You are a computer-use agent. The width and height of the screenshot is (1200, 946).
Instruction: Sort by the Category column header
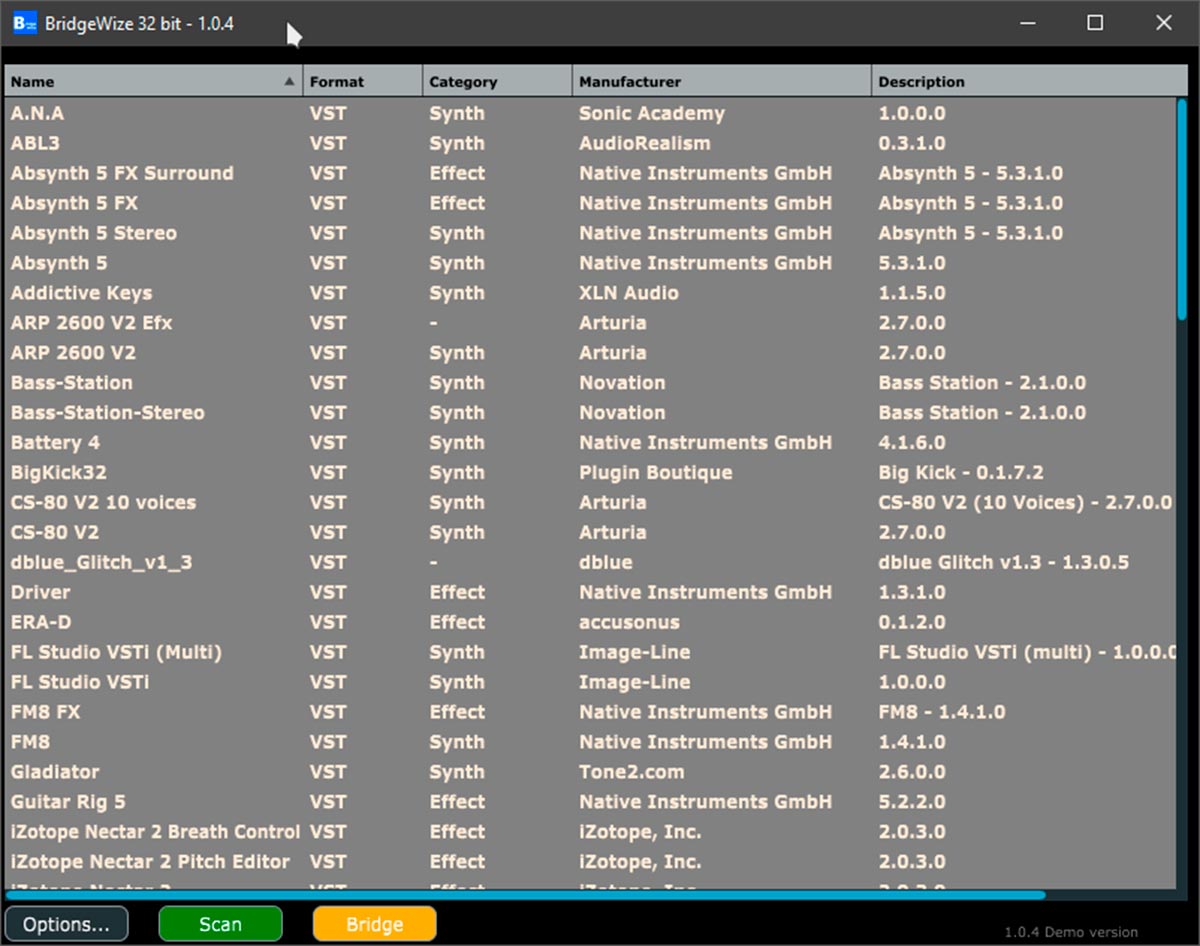[497, 81]
